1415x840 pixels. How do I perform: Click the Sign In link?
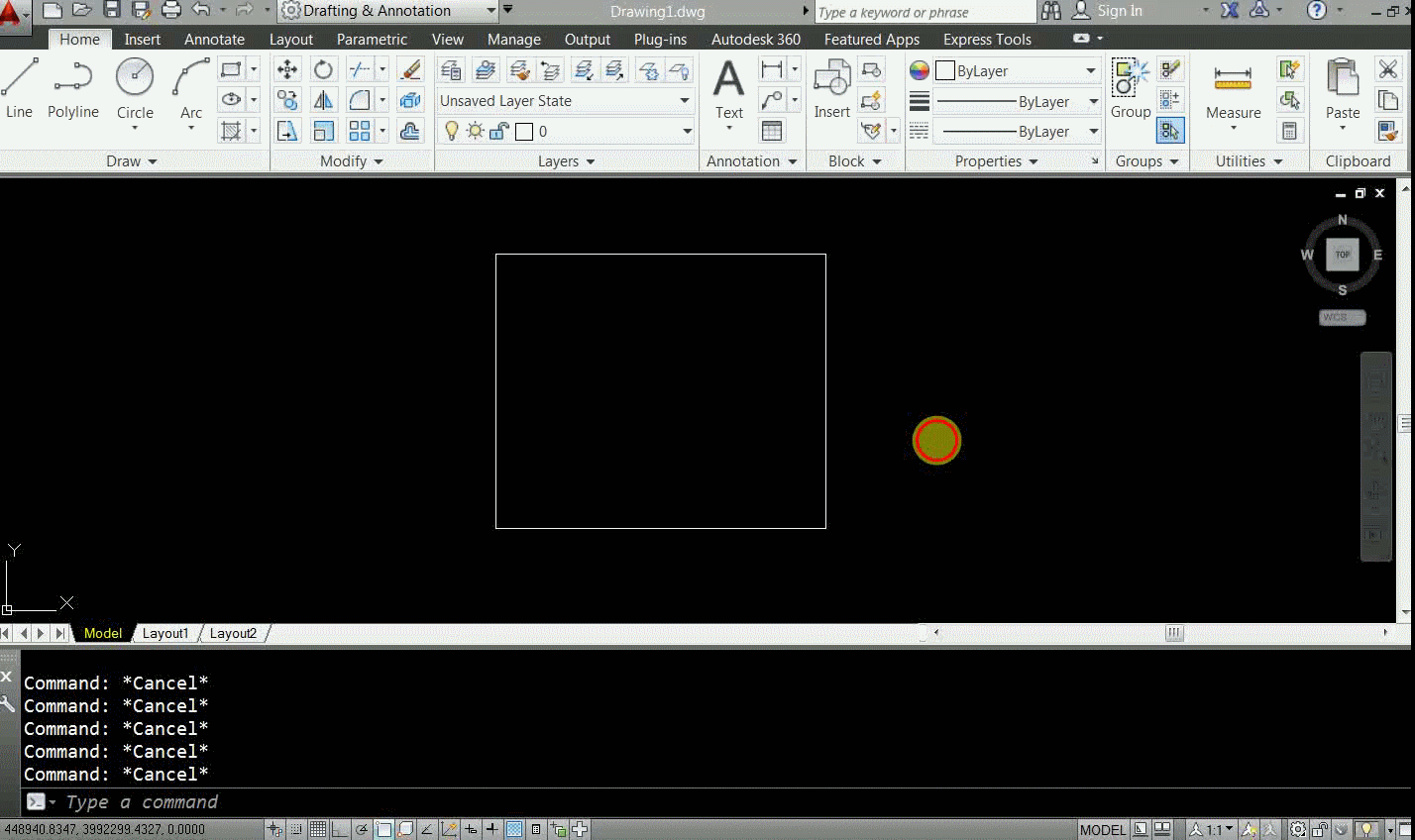[1119, 11]
